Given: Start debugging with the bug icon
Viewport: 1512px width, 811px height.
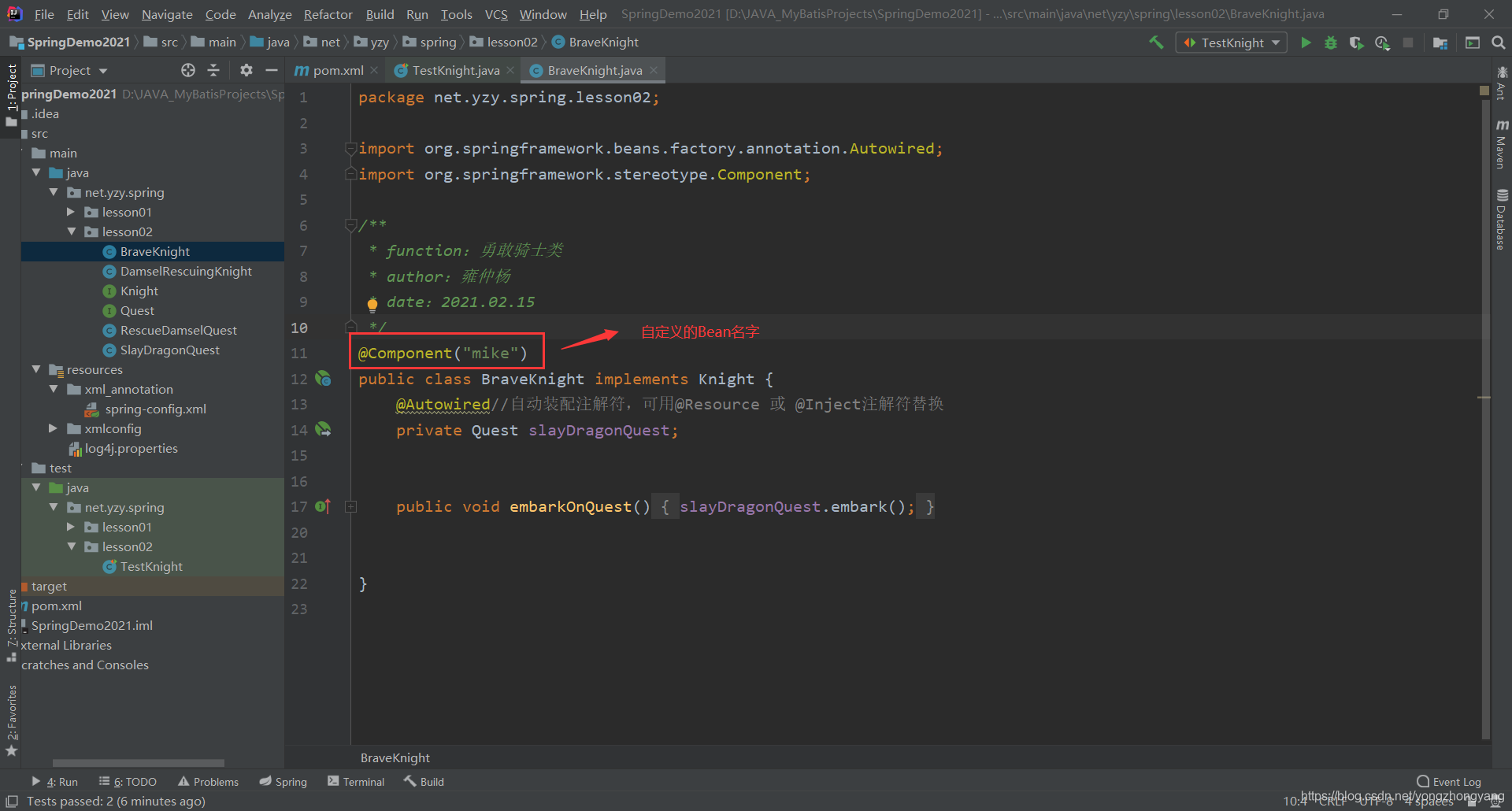Looking at the screenshot, I should point(1331,43).
